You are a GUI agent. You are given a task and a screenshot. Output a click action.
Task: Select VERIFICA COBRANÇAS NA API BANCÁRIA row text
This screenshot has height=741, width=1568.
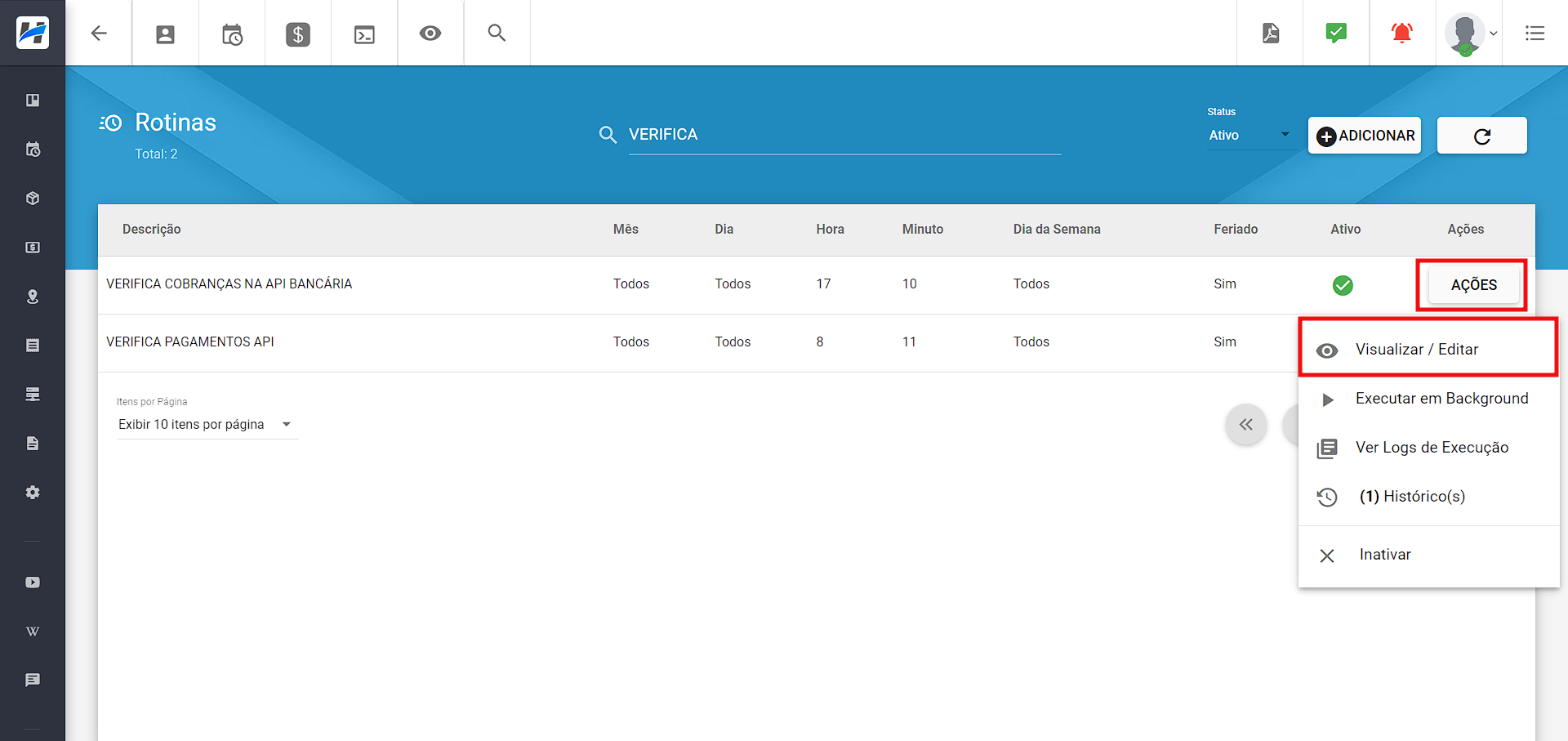(229, 284)
